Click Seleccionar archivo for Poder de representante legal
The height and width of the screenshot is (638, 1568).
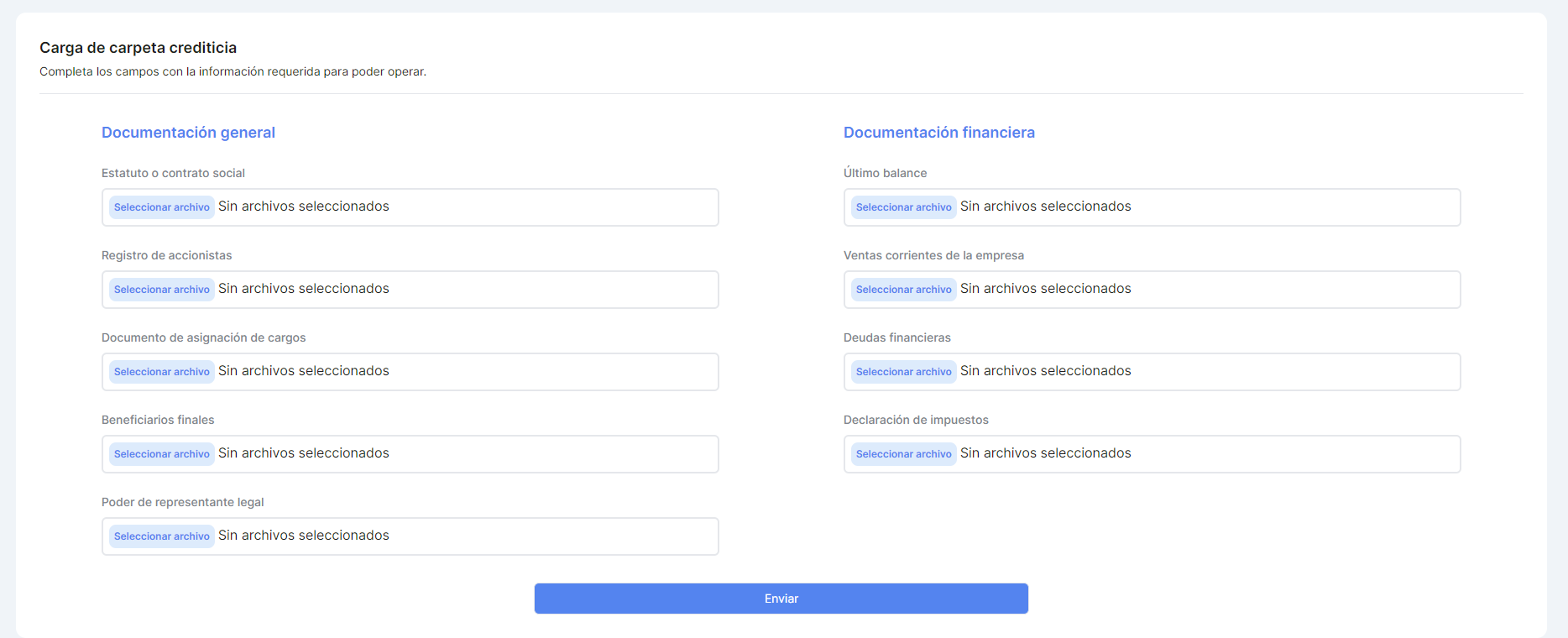161,536
